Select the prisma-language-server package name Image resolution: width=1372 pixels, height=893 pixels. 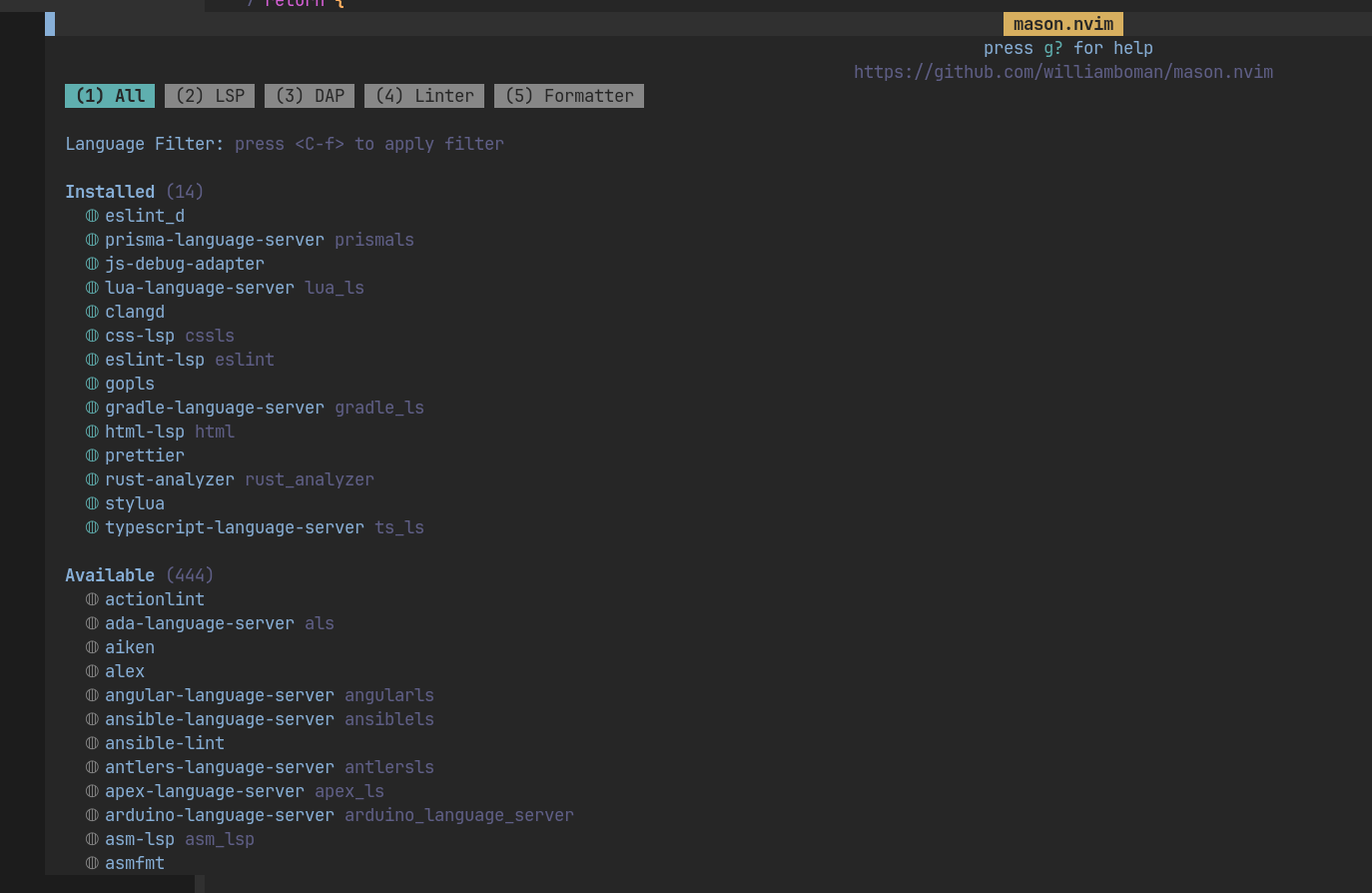[x=215, y=240]
